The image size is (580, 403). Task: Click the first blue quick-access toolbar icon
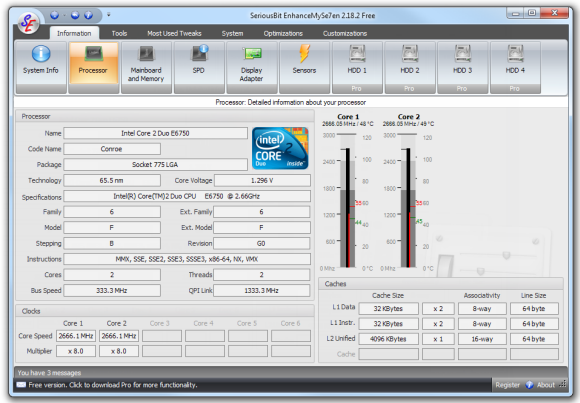click(54, 15)
